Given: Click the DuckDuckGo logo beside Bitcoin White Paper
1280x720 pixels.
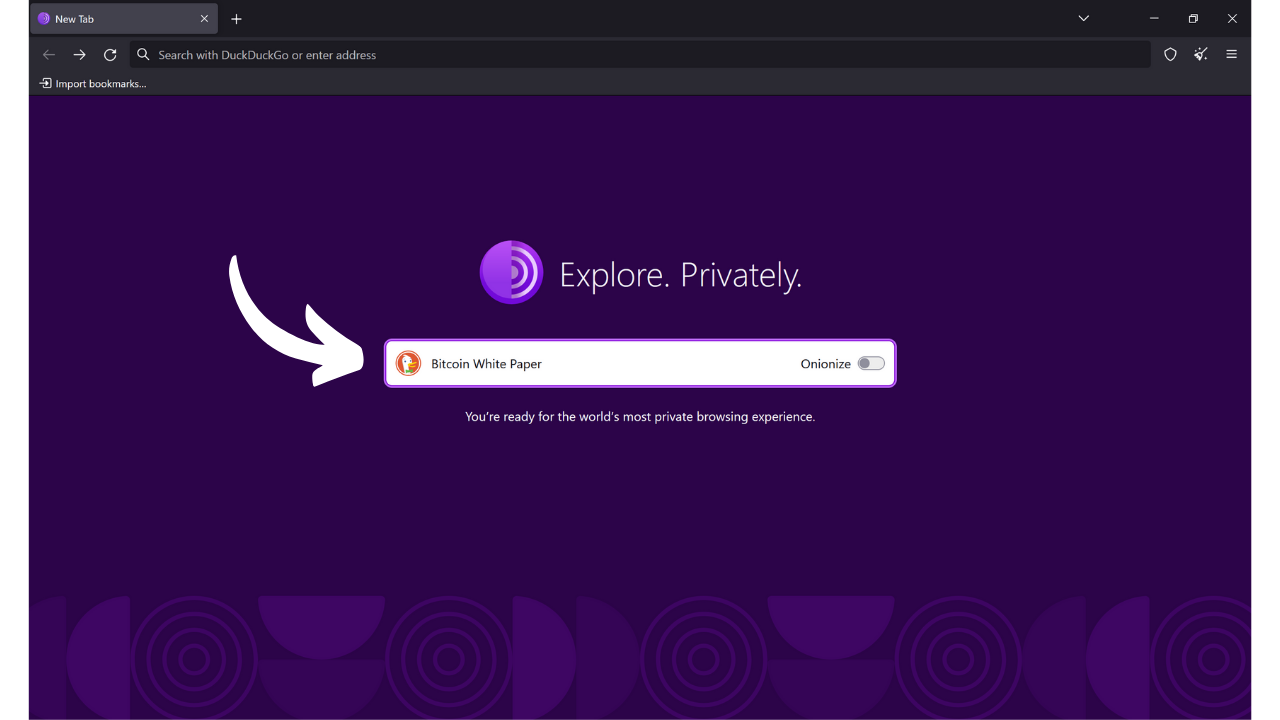Looking at the screenshot, I should (x=409, y=363).
